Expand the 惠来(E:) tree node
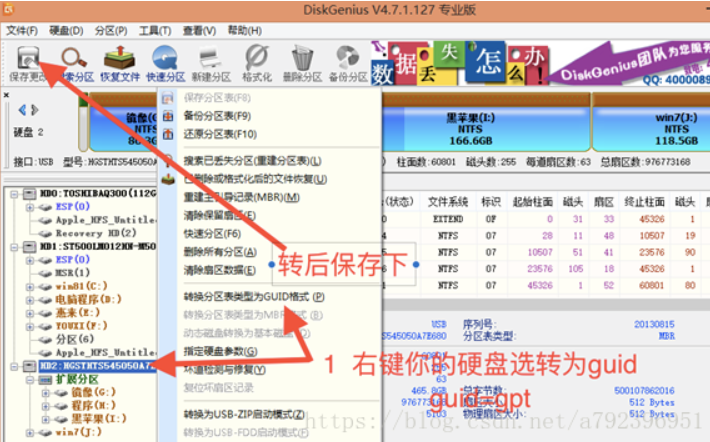This screenshot has height=442, width=710. tap(30, 313)
